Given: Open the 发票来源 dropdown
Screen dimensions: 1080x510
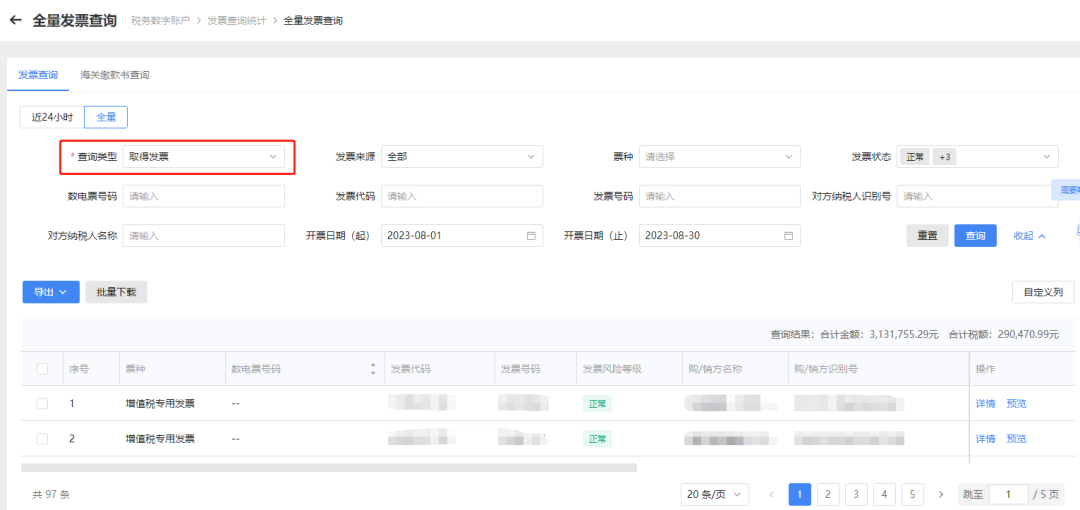Looking at the screenshot, I should point(461,157).
